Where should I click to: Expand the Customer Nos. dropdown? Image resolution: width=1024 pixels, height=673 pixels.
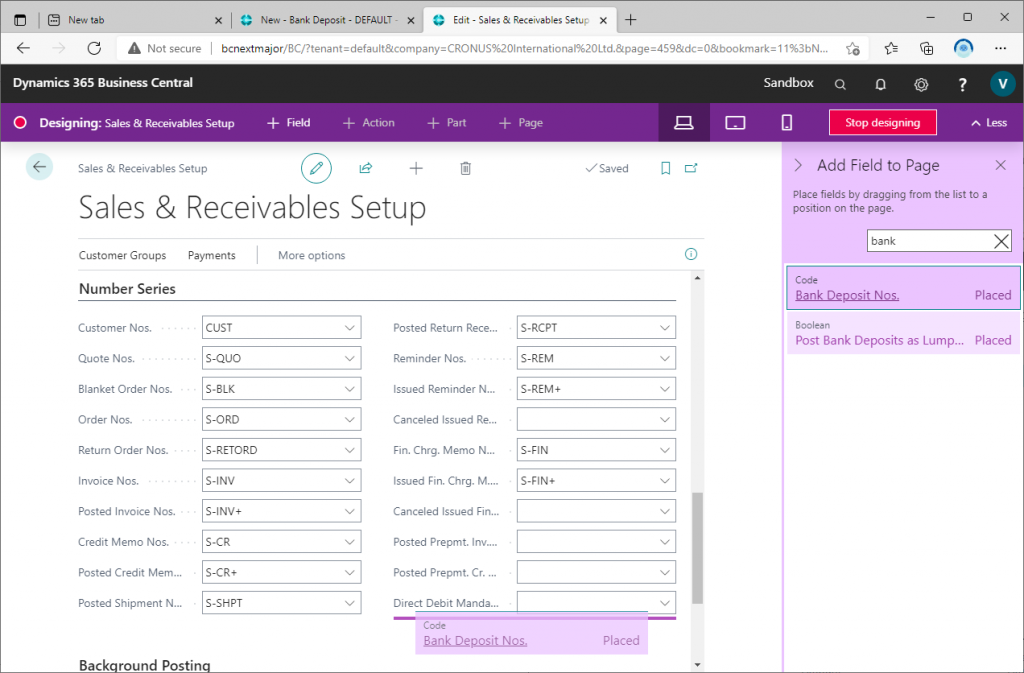[349, 328]
